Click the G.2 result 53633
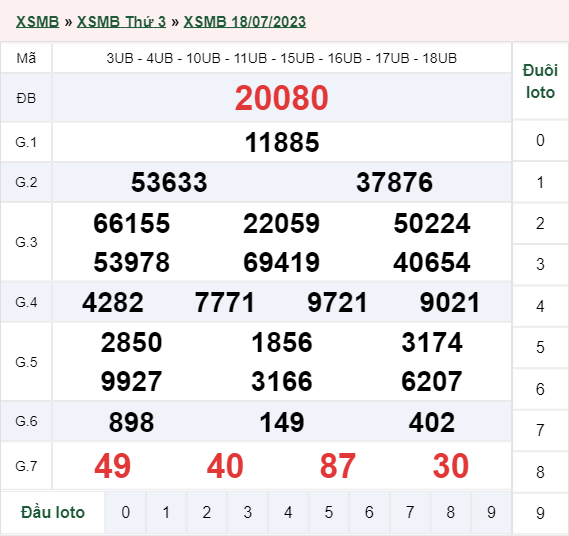 point(169,182)
